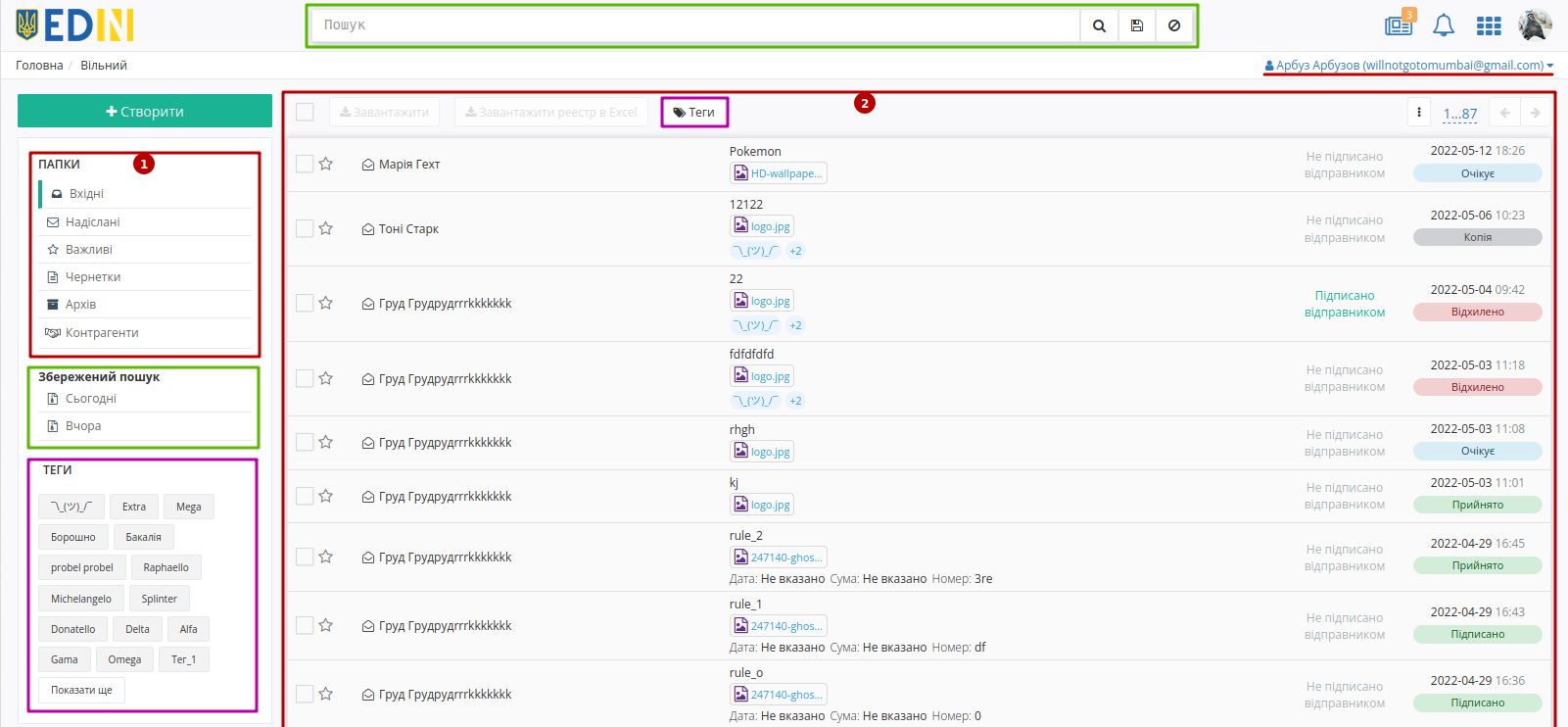Star the document titled 22

tap(326, 303)
